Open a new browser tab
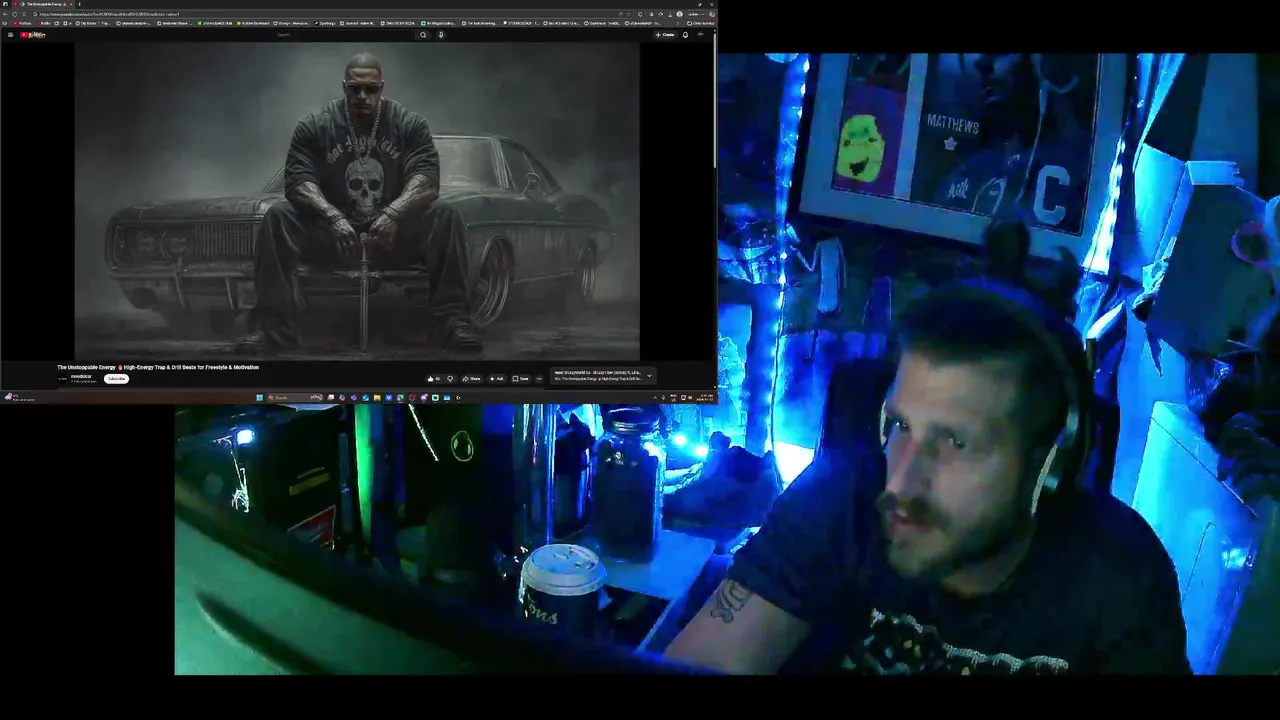 point(79,4)
